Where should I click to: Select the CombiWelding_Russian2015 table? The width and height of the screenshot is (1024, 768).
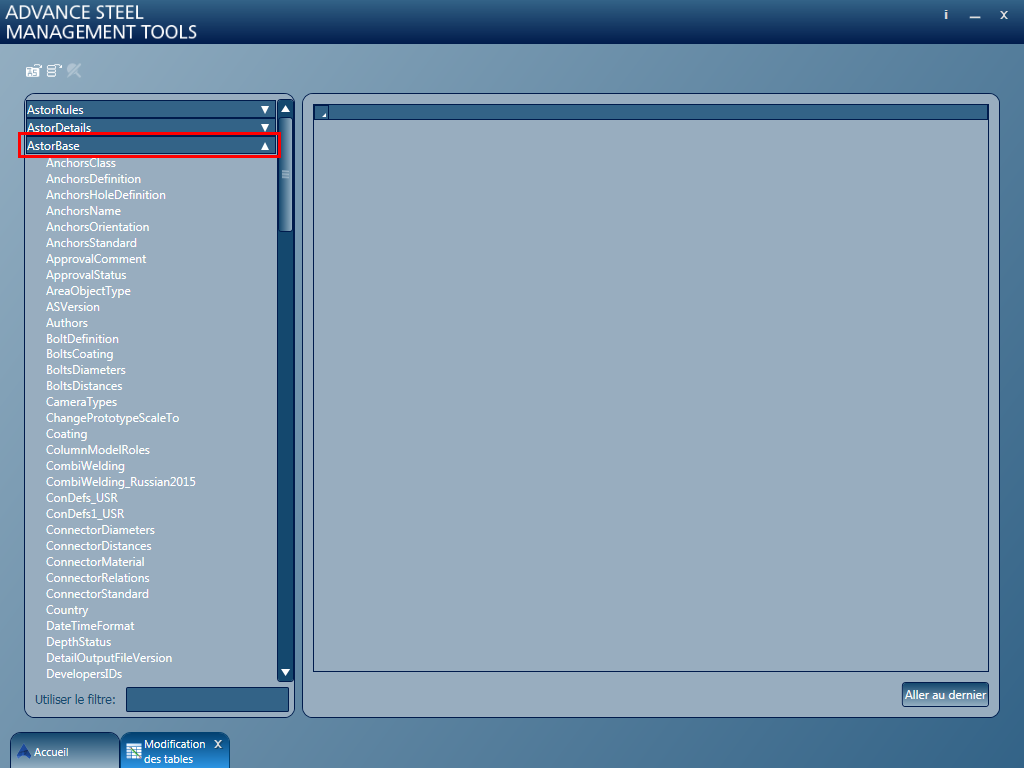point(121,482)
